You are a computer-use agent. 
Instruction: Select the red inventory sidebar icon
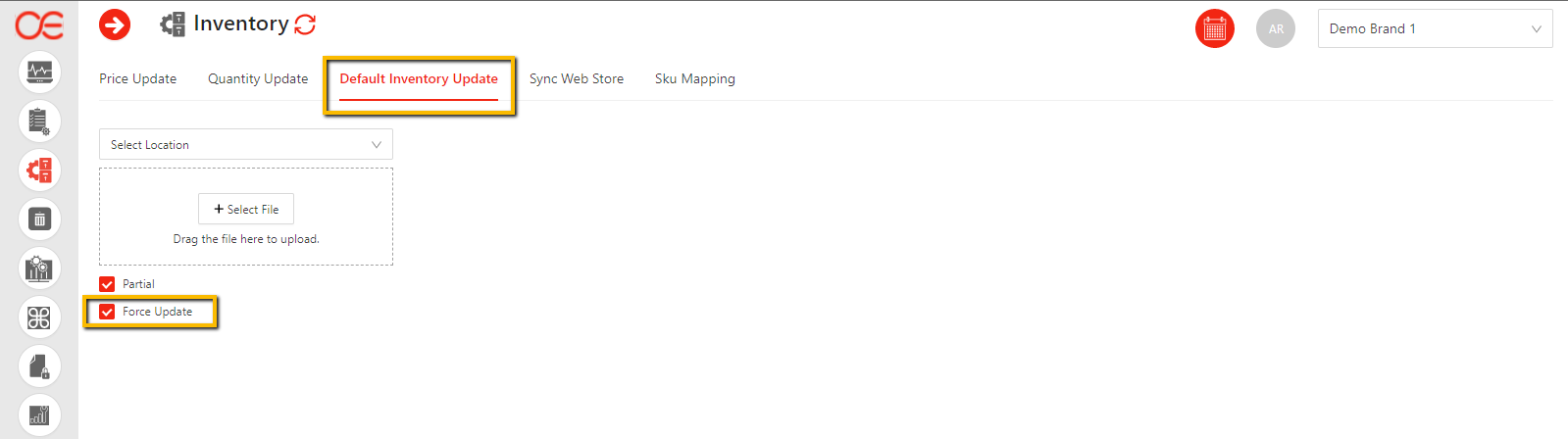pyautogui.click(x=39, y=171)
